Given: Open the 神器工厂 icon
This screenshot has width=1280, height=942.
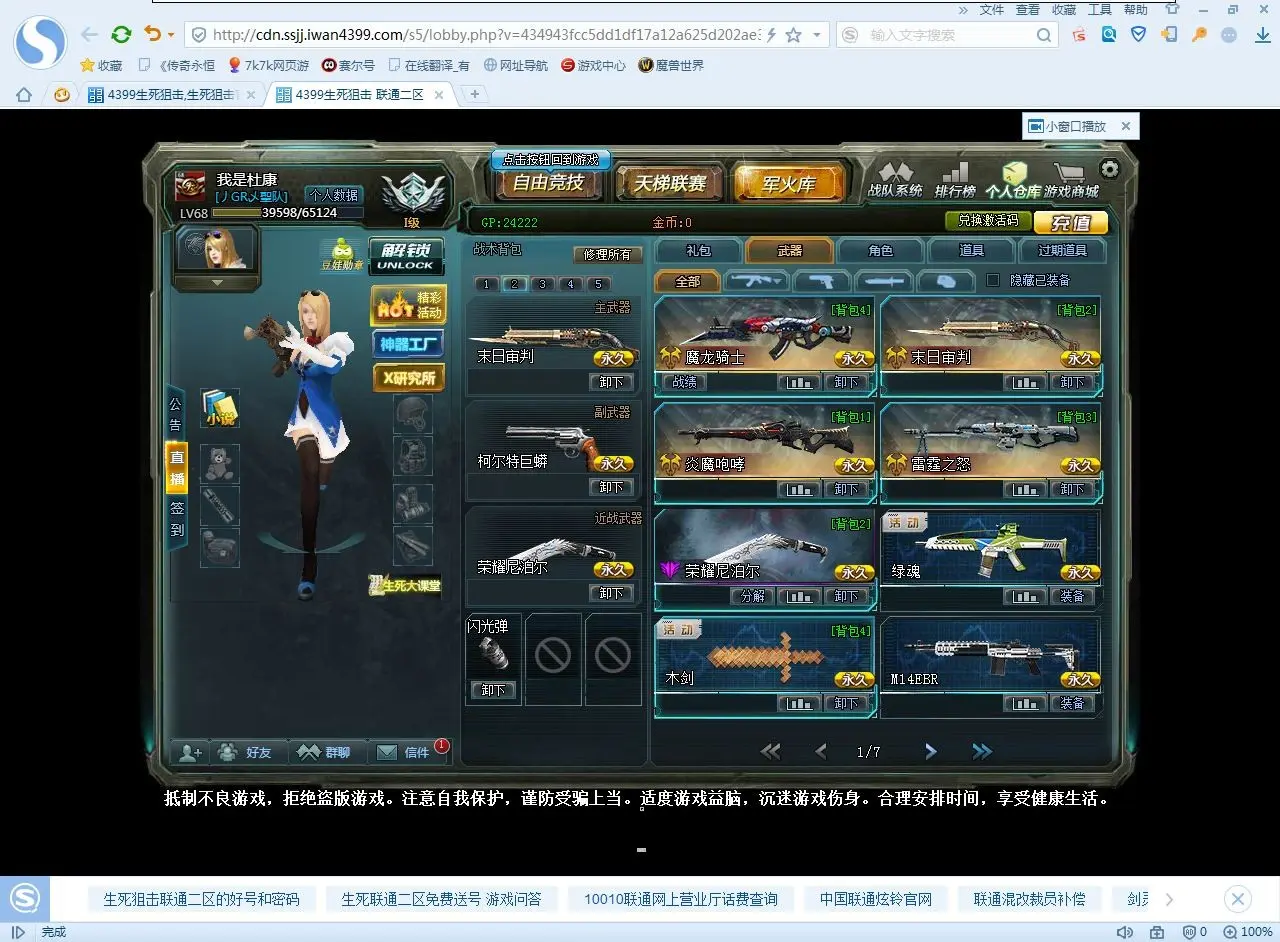Looking at the screenshot, I should tap(408, 344).
